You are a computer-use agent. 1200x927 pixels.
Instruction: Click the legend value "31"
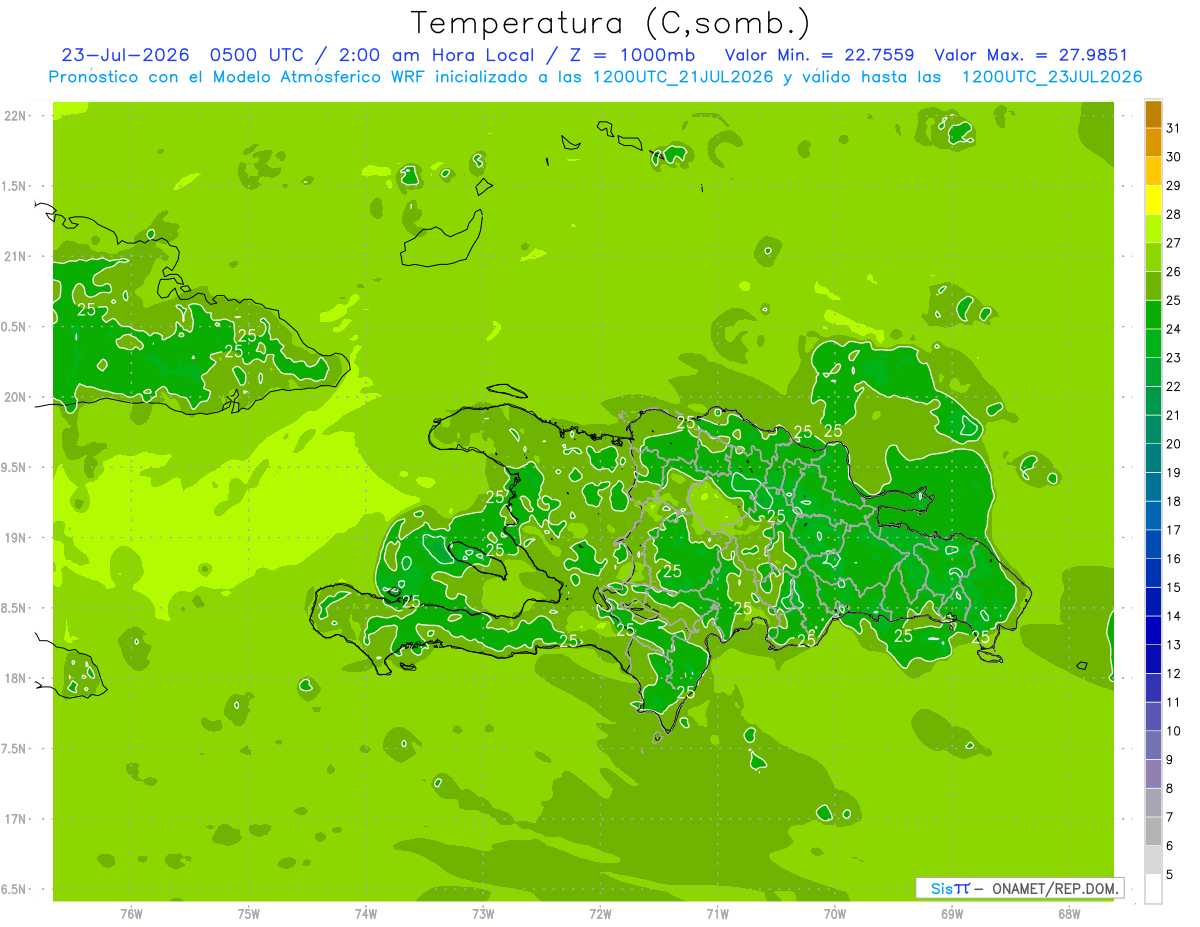click(1173, 128)
